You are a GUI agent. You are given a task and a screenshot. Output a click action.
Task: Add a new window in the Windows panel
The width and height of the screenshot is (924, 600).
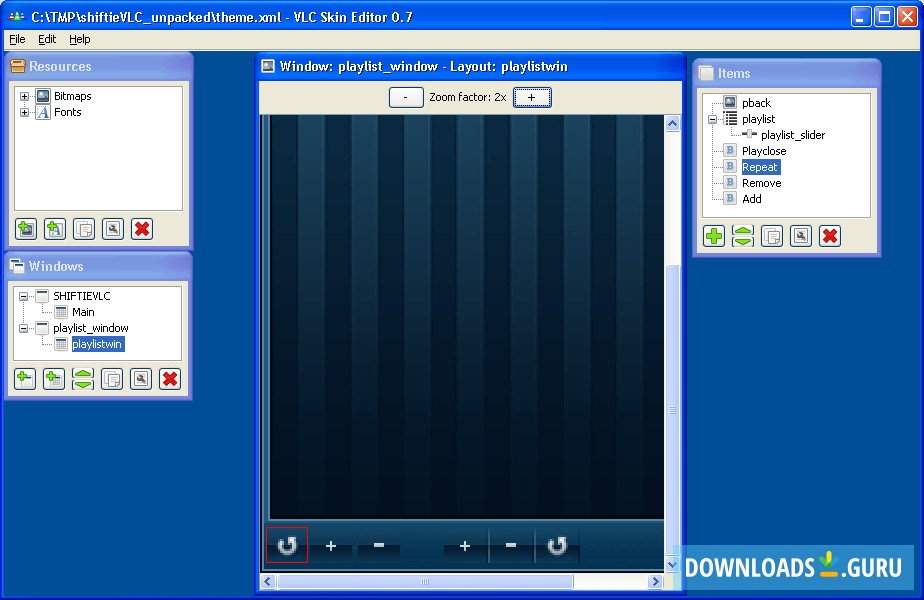pyautogui.click(x=25, y=379)
